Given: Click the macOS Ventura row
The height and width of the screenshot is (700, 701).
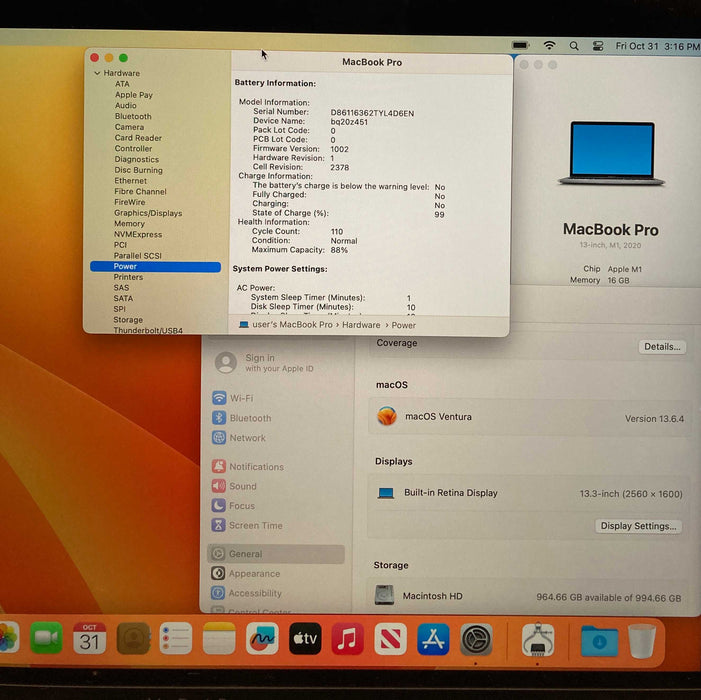Looking at the screenshot, I should (530, 417).
